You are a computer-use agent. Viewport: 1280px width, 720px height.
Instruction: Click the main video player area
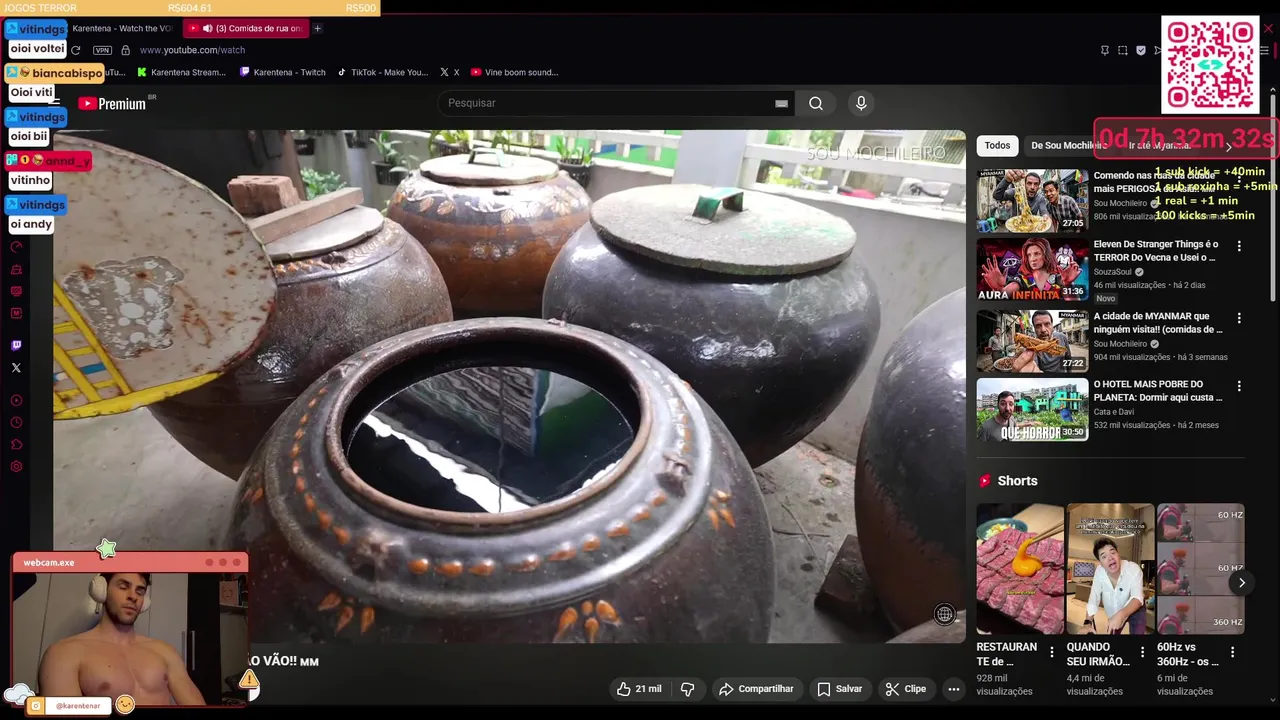(510, 386)
